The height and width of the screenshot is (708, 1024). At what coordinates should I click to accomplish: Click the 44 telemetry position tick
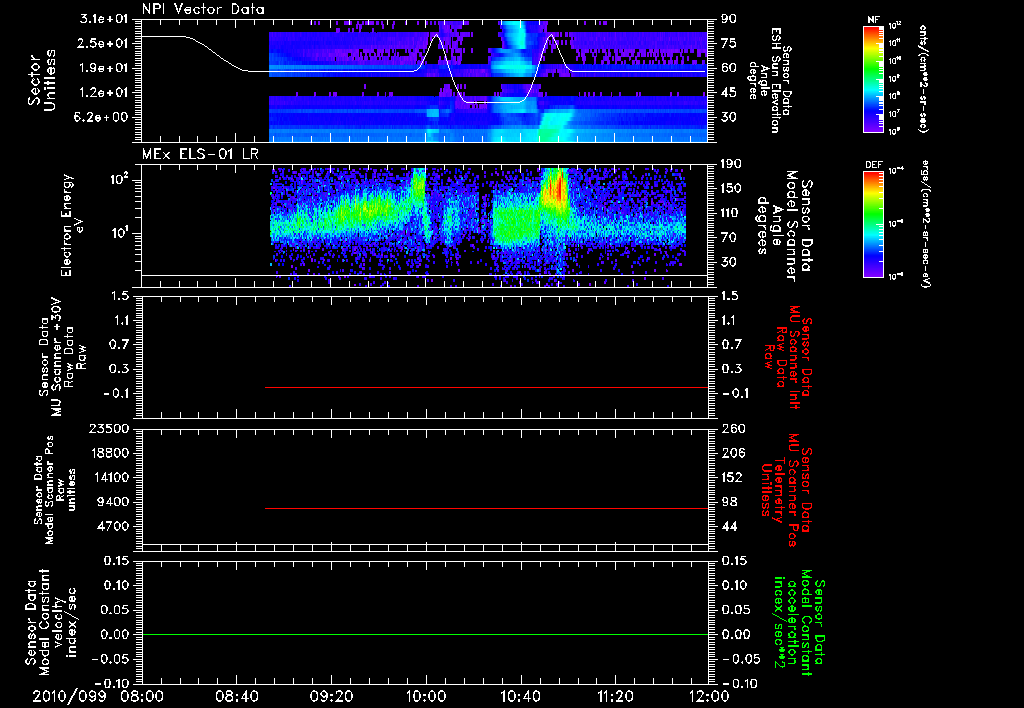(728, 526)
